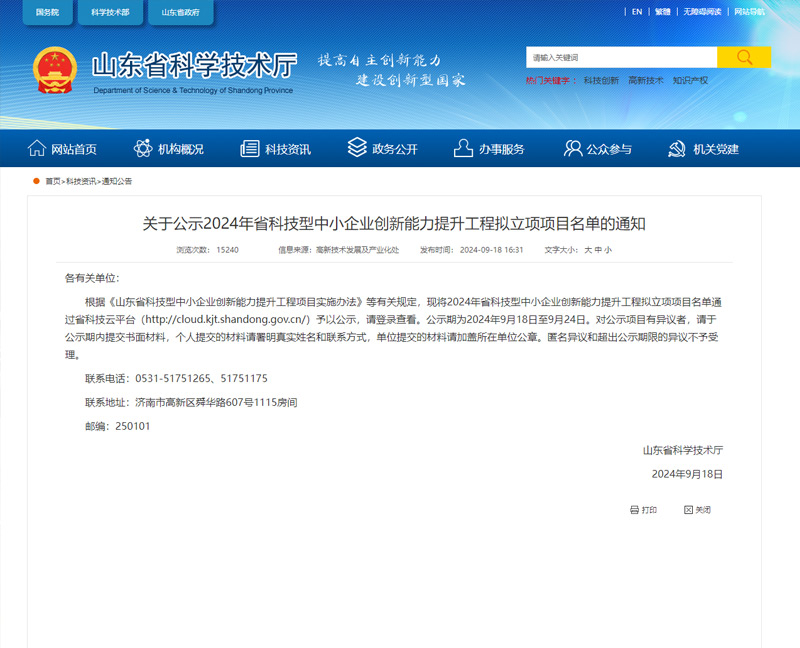This screenshot has height=648, width=800.
Task: Switch to English with EN link
Action: tap(637, 12)
